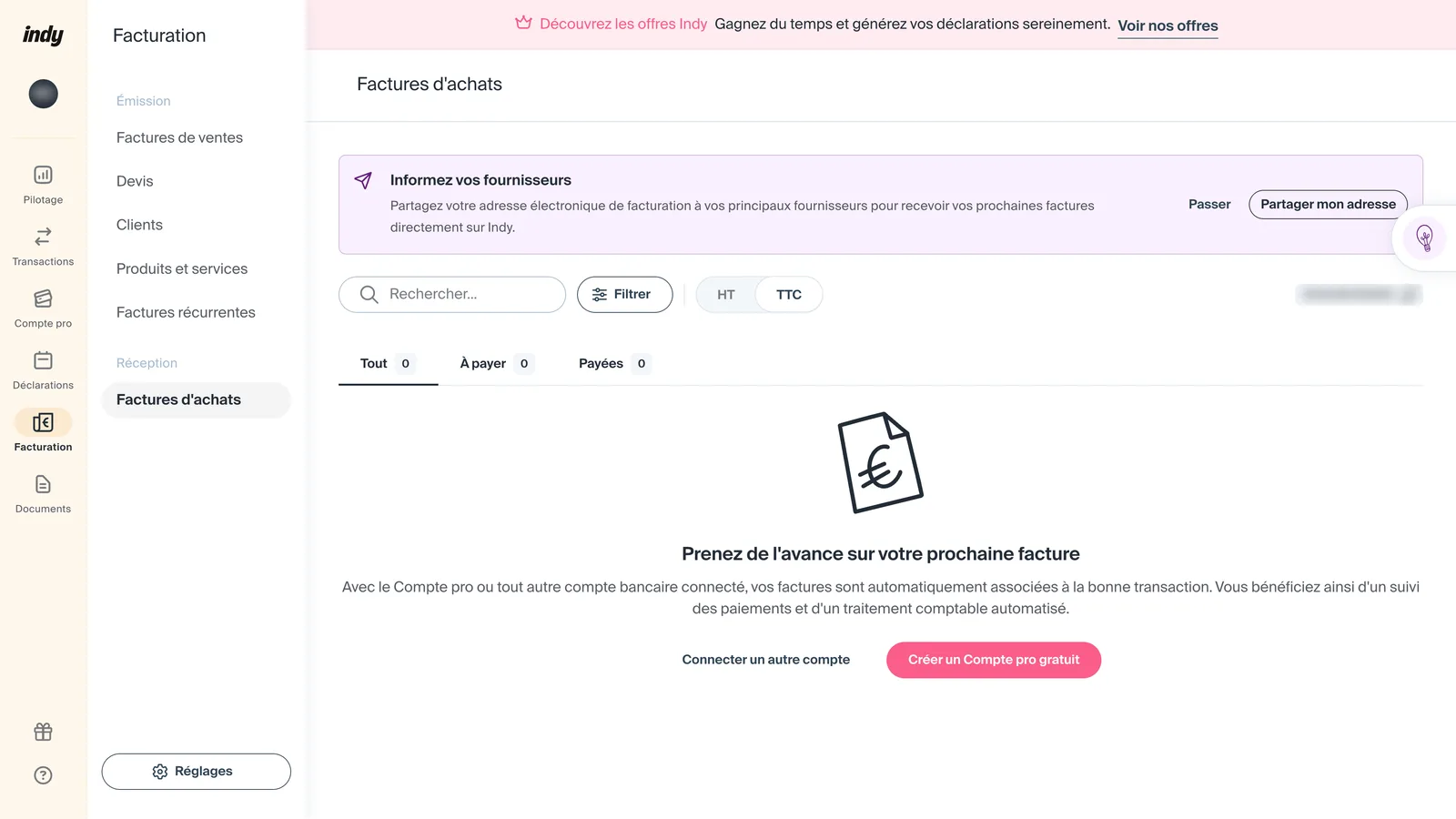Screen dimensions: 1456x819
Task: Click the profile avatar circle
Action: pyautogui.click(x=43, y=94)
